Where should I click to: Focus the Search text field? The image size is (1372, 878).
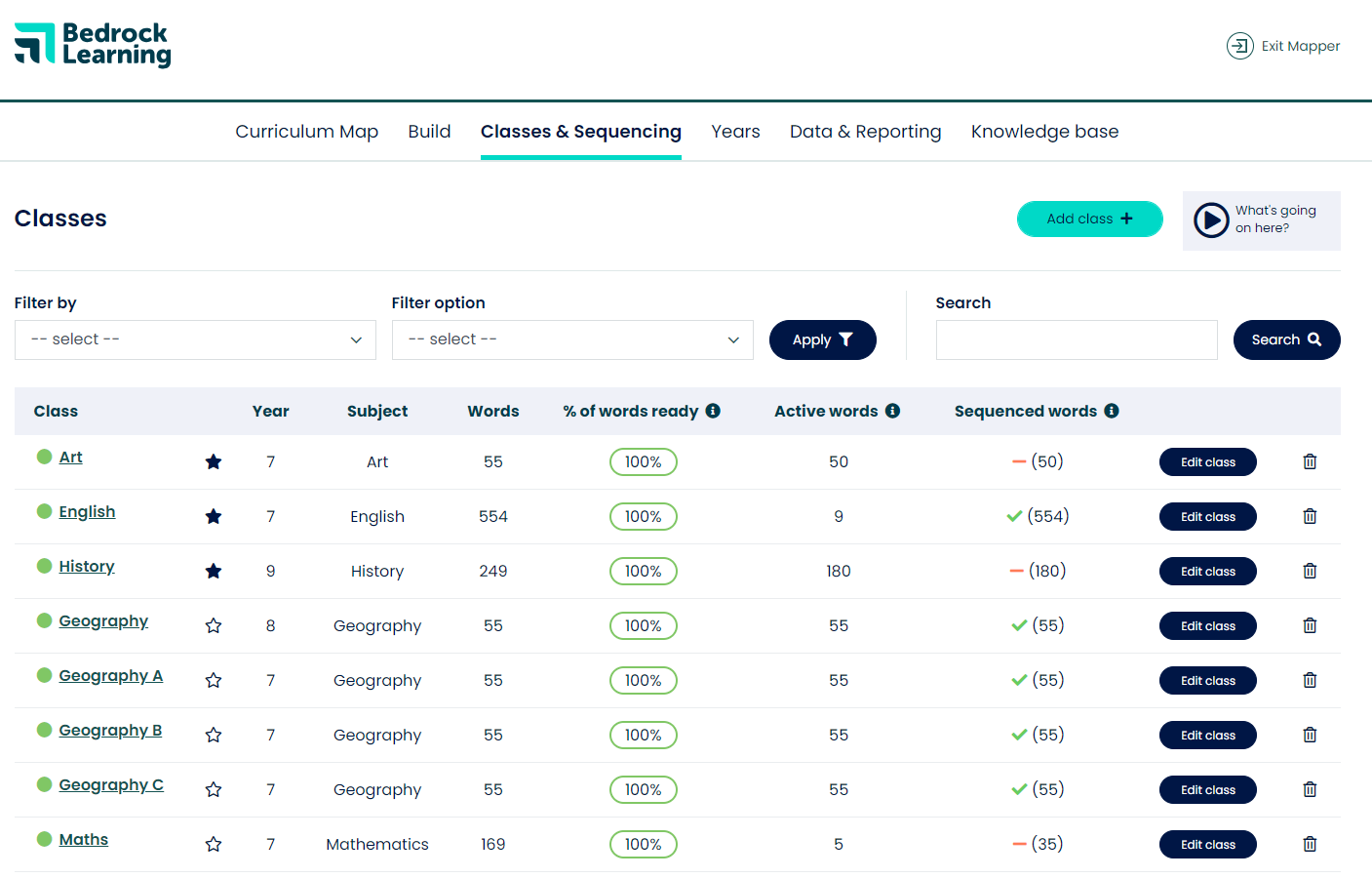click(x=1077, y=339)
